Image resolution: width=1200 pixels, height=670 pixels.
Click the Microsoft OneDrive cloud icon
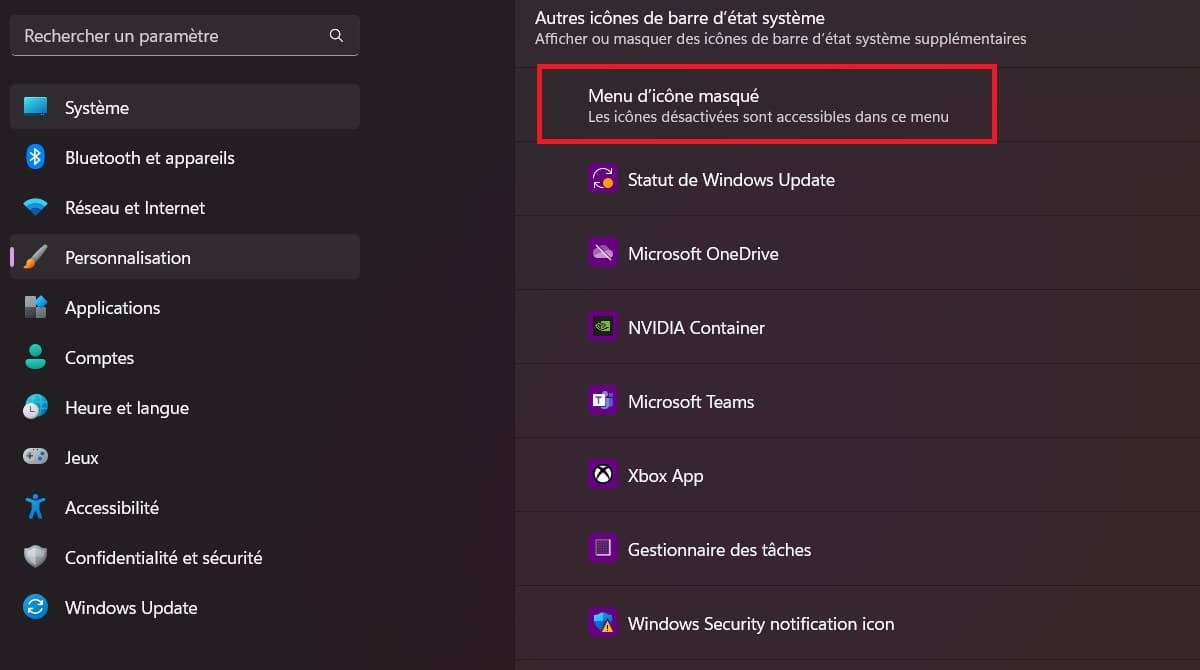[603, 253]
